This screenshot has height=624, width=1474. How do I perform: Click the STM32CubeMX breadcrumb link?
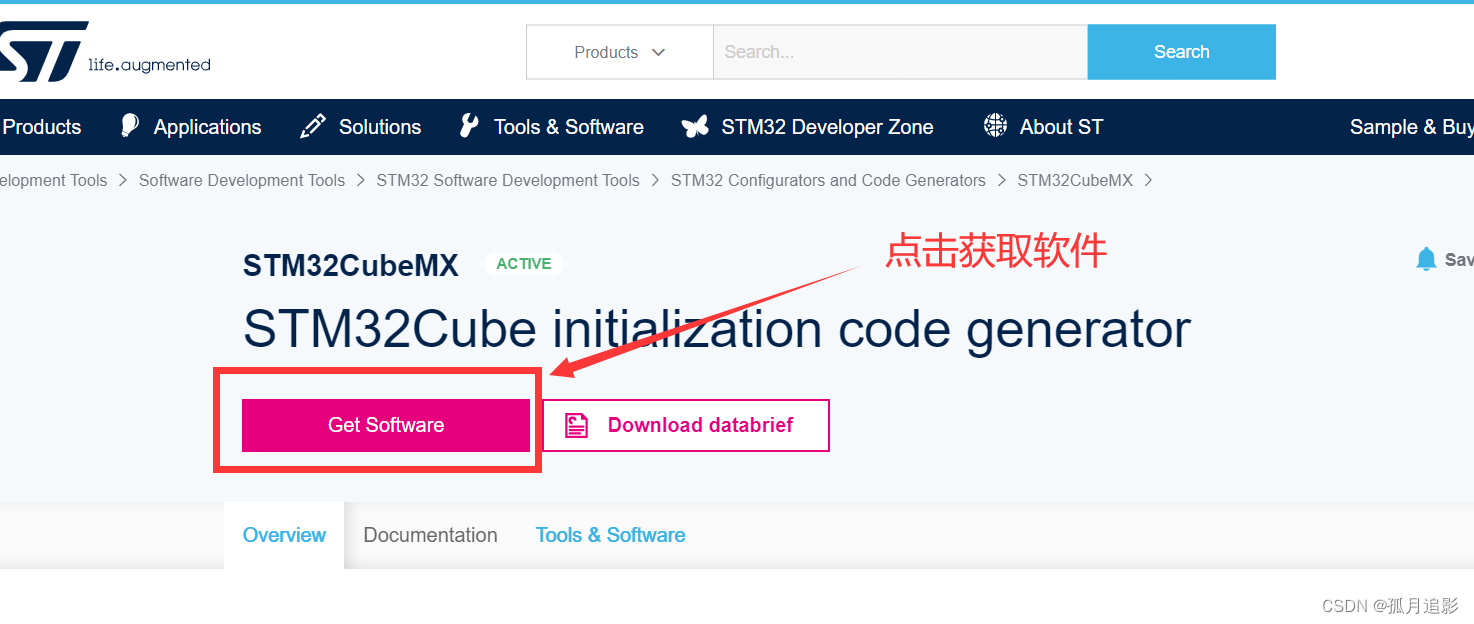[1075, 181]
